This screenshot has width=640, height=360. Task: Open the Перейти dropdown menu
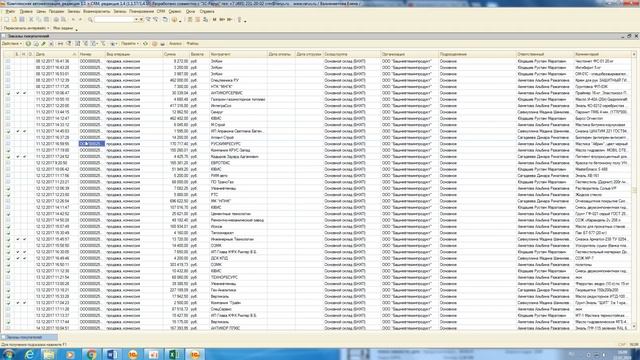(x=130, y=44)
